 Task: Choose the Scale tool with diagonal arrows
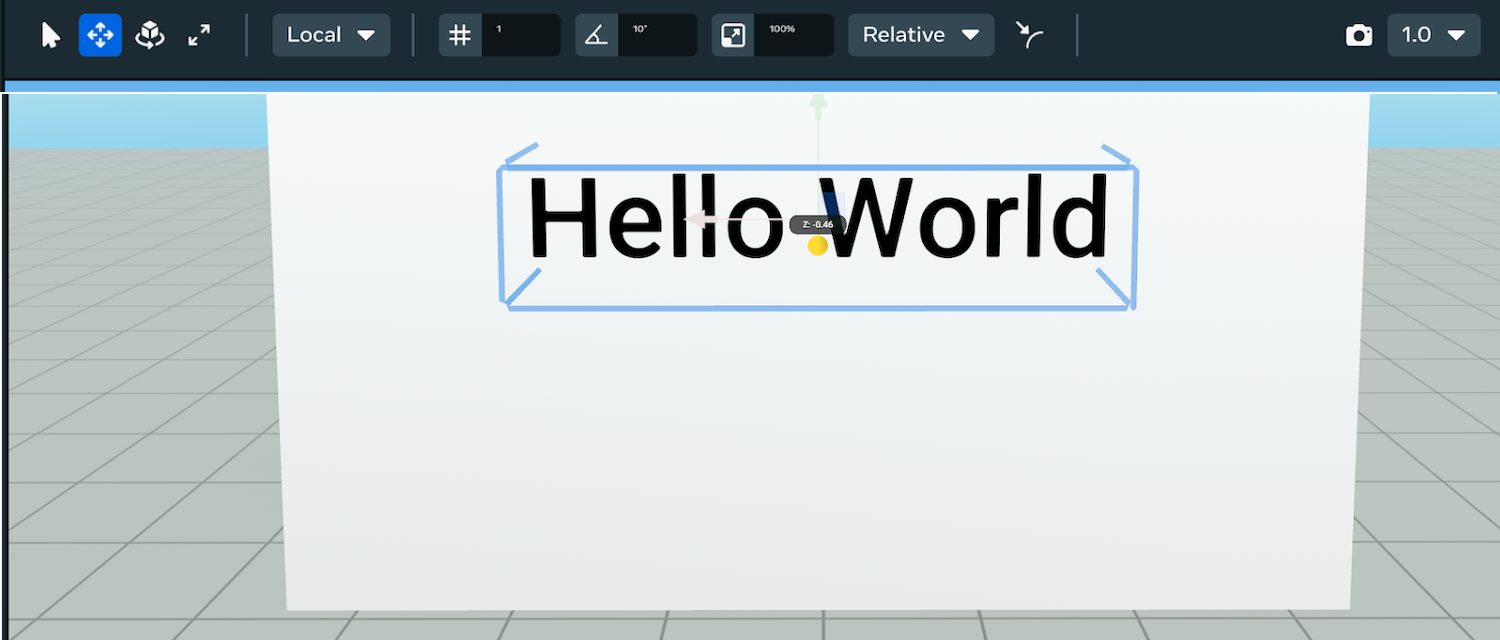tap(200, 35)
